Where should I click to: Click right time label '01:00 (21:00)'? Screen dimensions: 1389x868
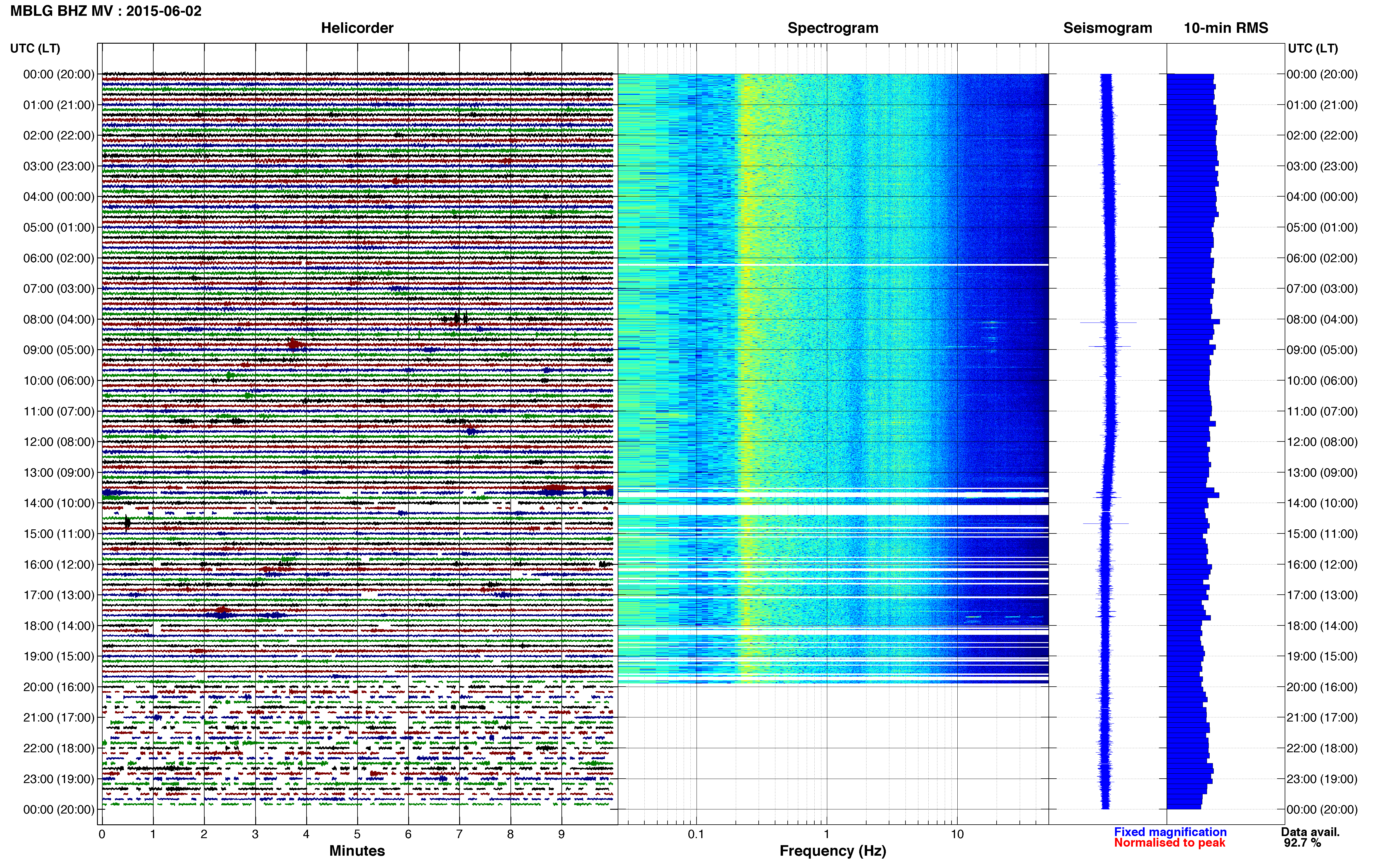pyautogui.click(x=1322, y=105)
